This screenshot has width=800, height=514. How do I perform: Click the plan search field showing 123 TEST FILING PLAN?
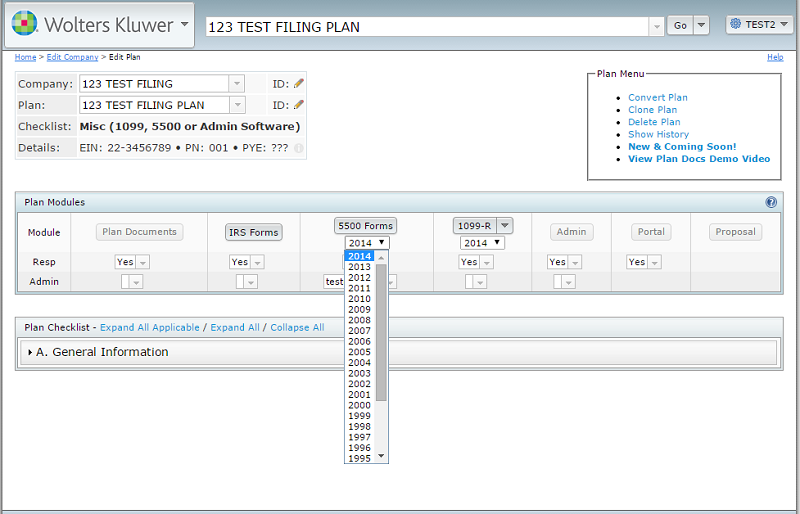427,27
